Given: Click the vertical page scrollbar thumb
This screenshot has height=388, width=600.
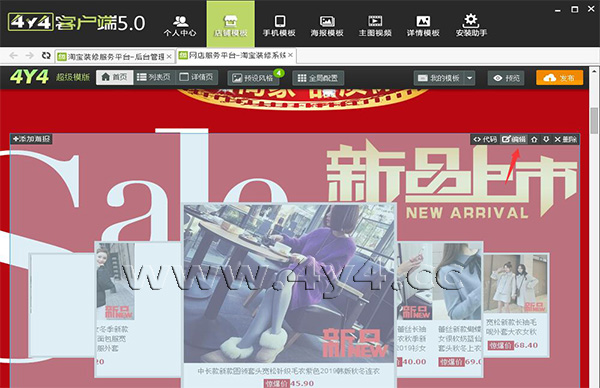Looking at the screenshot, I should point(593,121).
